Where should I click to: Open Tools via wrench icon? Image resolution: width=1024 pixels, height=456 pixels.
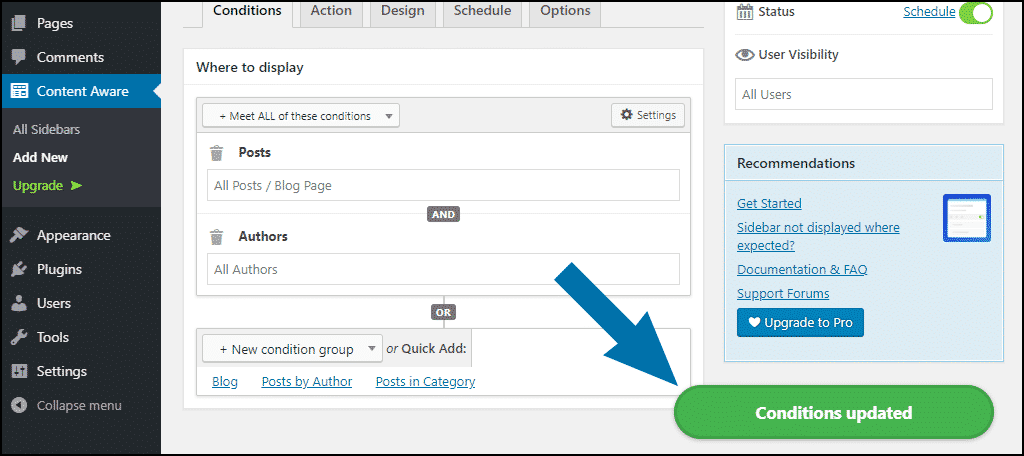tap(20, 337)
